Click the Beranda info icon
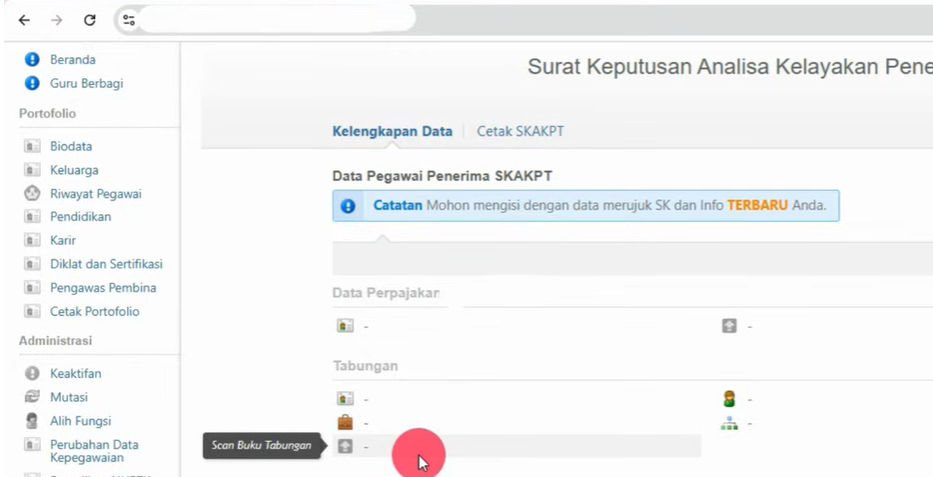 [x=32, y=59]
